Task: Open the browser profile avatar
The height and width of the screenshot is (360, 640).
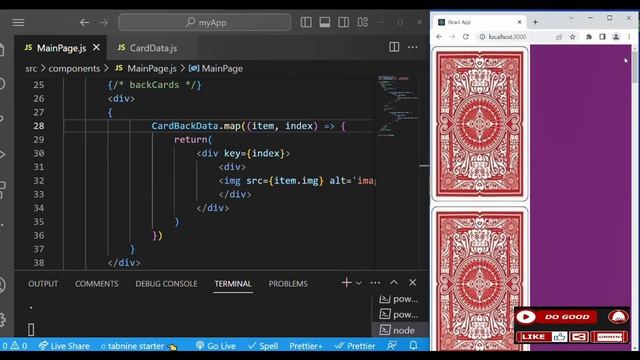Action: click(x=616, y=37)
